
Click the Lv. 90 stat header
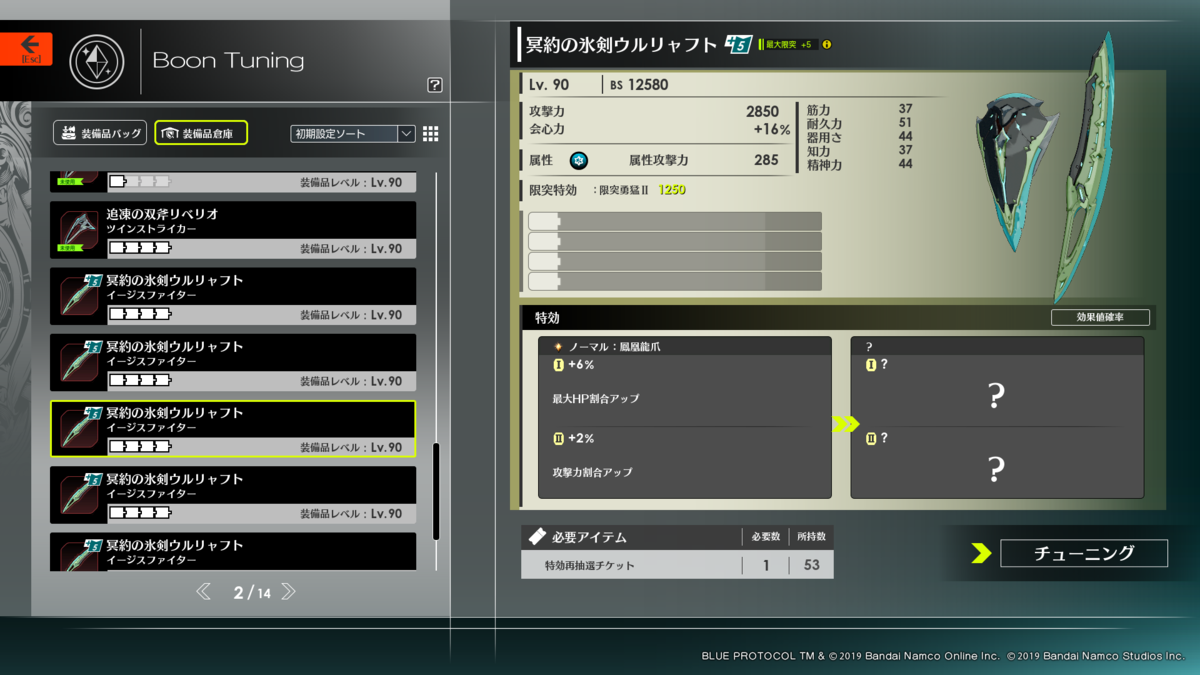549,85
